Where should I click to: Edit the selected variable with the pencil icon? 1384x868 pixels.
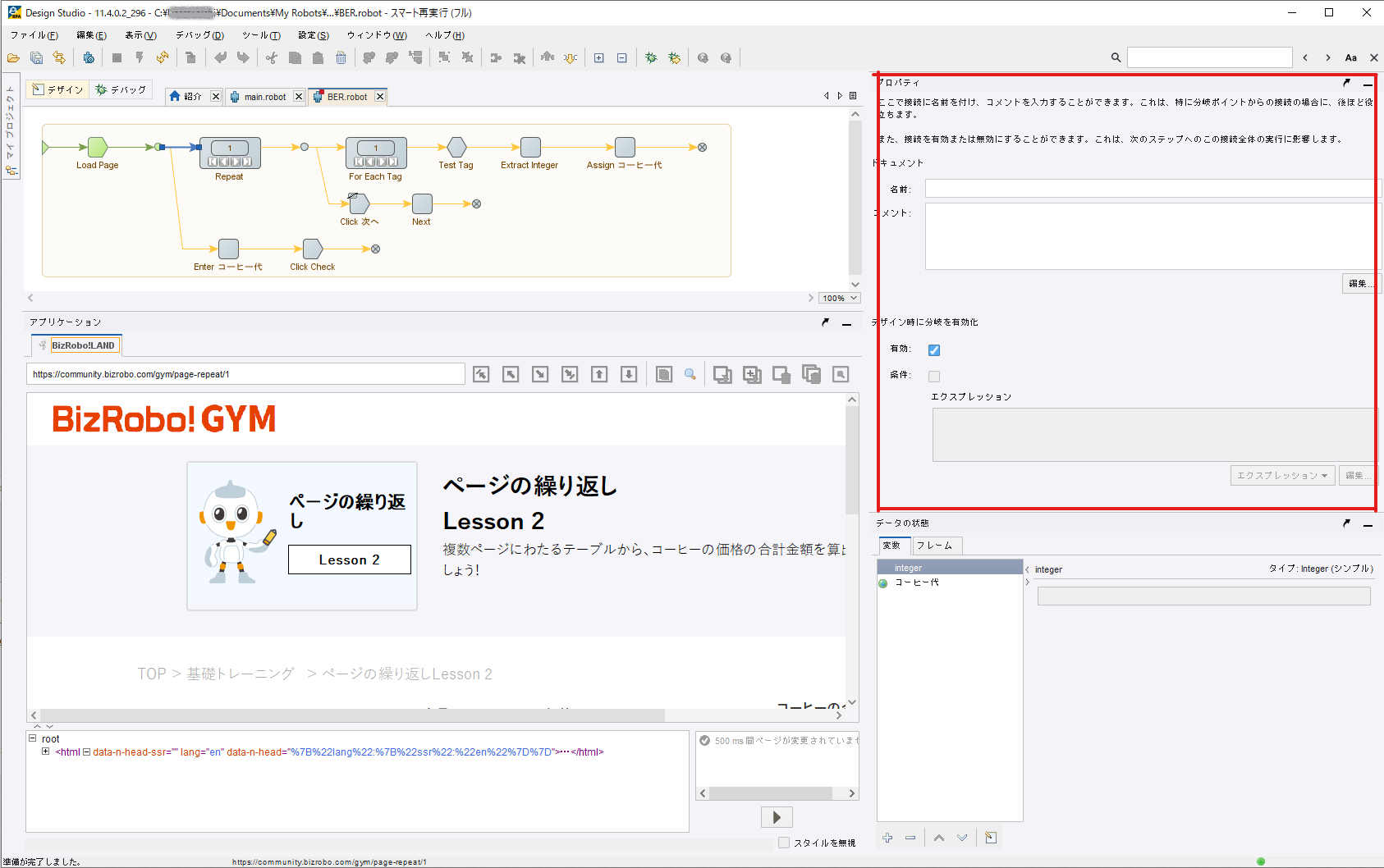coord(991,838)
